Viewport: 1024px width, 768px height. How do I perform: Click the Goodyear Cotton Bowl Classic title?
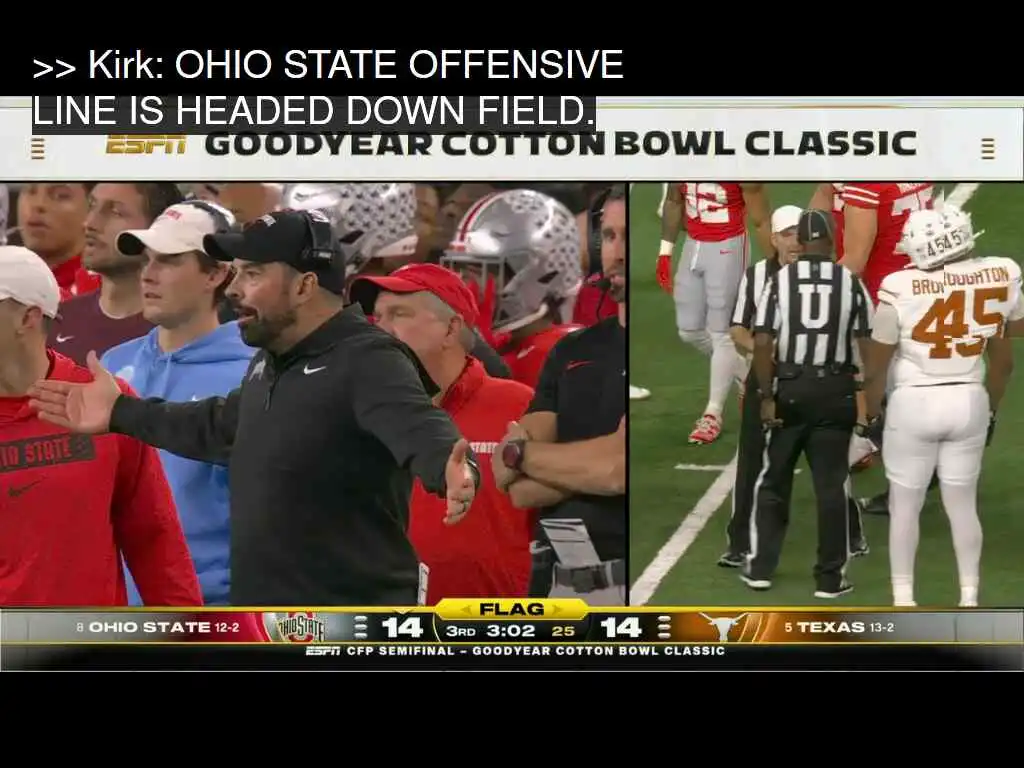[560, 144]
